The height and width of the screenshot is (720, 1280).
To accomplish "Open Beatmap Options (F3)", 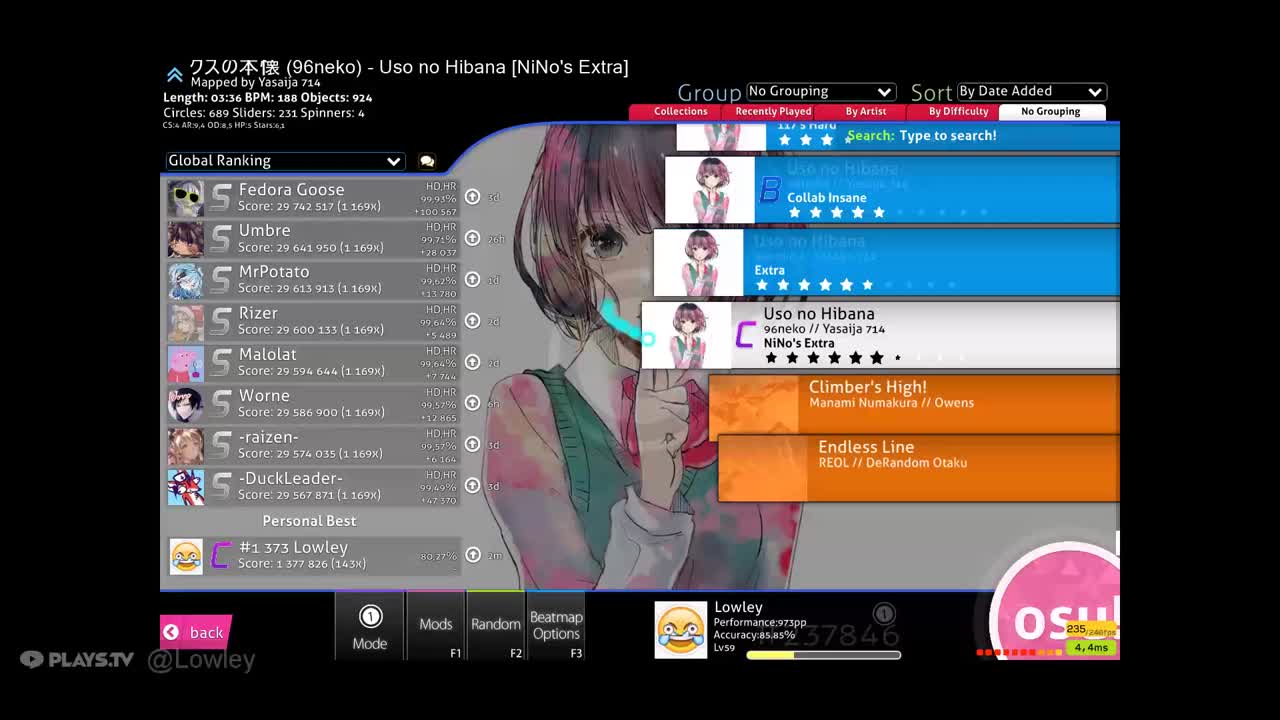I will point(556,626).
